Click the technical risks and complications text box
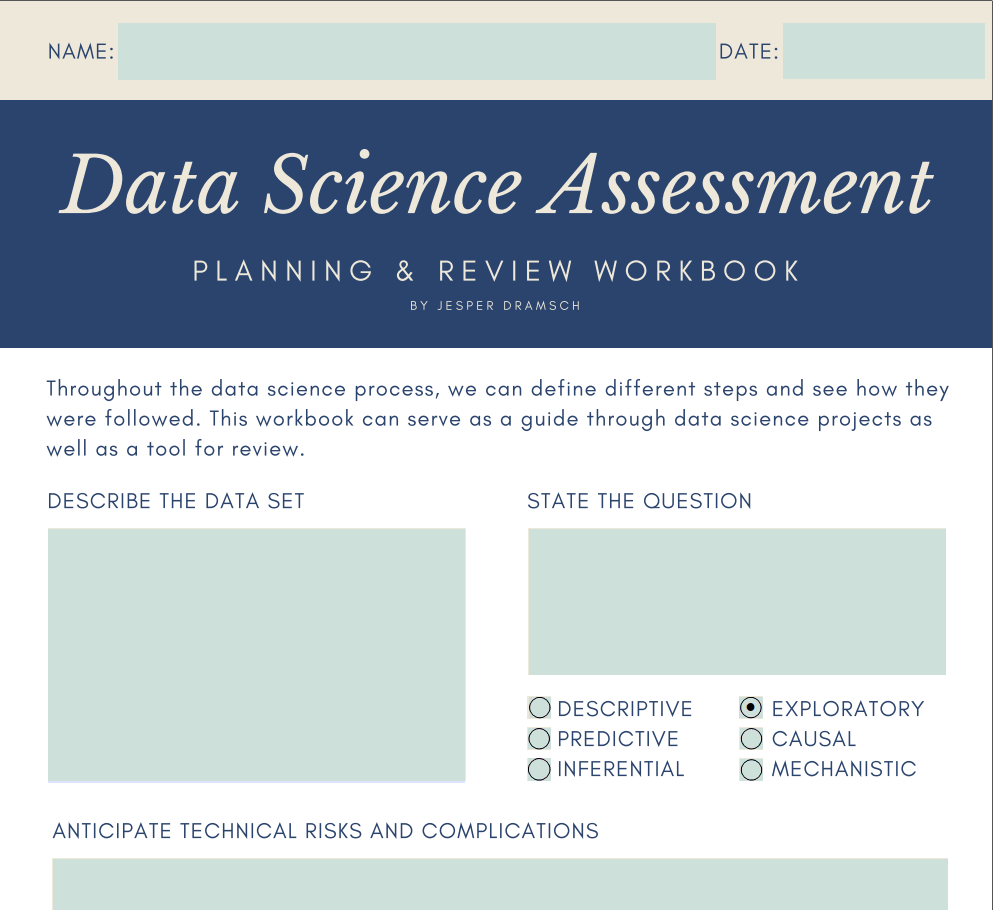 coord(500,884)
